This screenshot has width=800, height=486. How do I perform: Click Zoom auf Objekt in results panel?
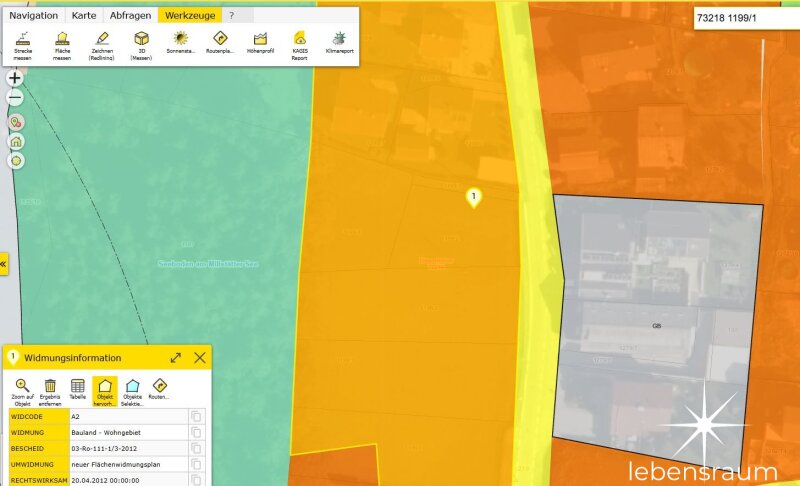click(x=22, y=390)
